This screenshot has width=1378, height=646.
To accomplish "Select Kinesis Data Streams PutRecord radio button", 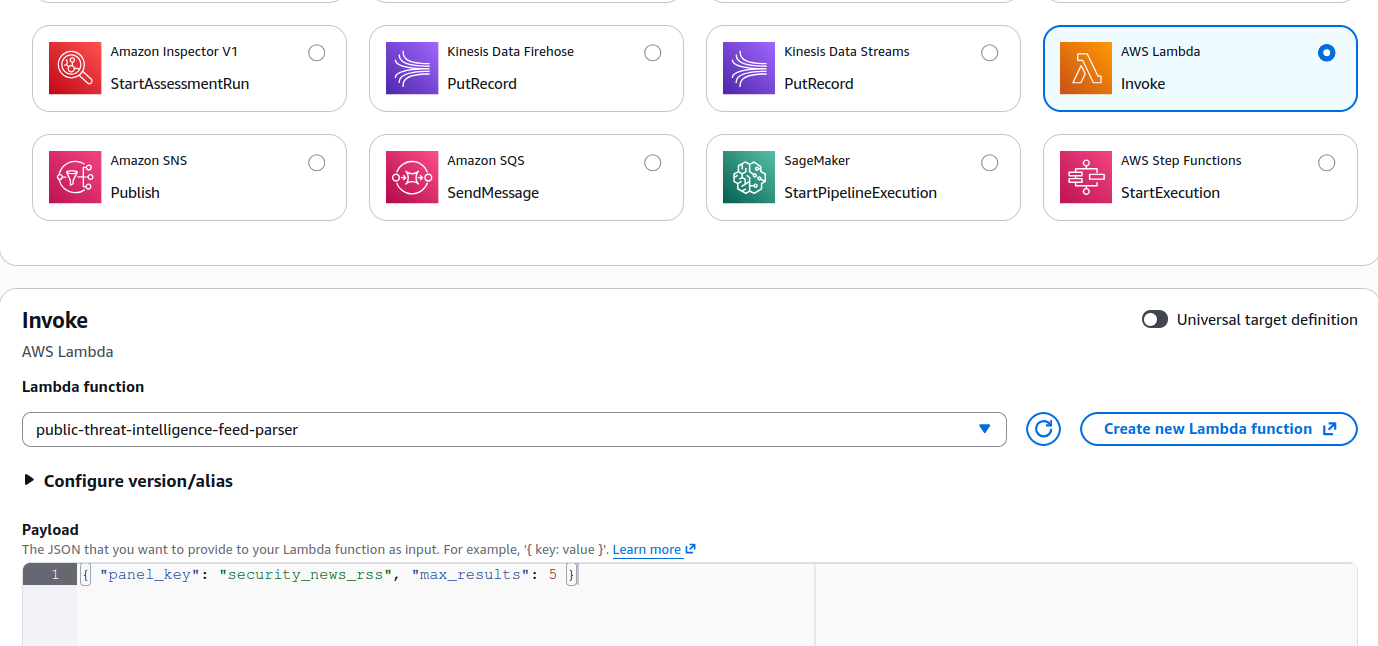I will click(989, 53).
